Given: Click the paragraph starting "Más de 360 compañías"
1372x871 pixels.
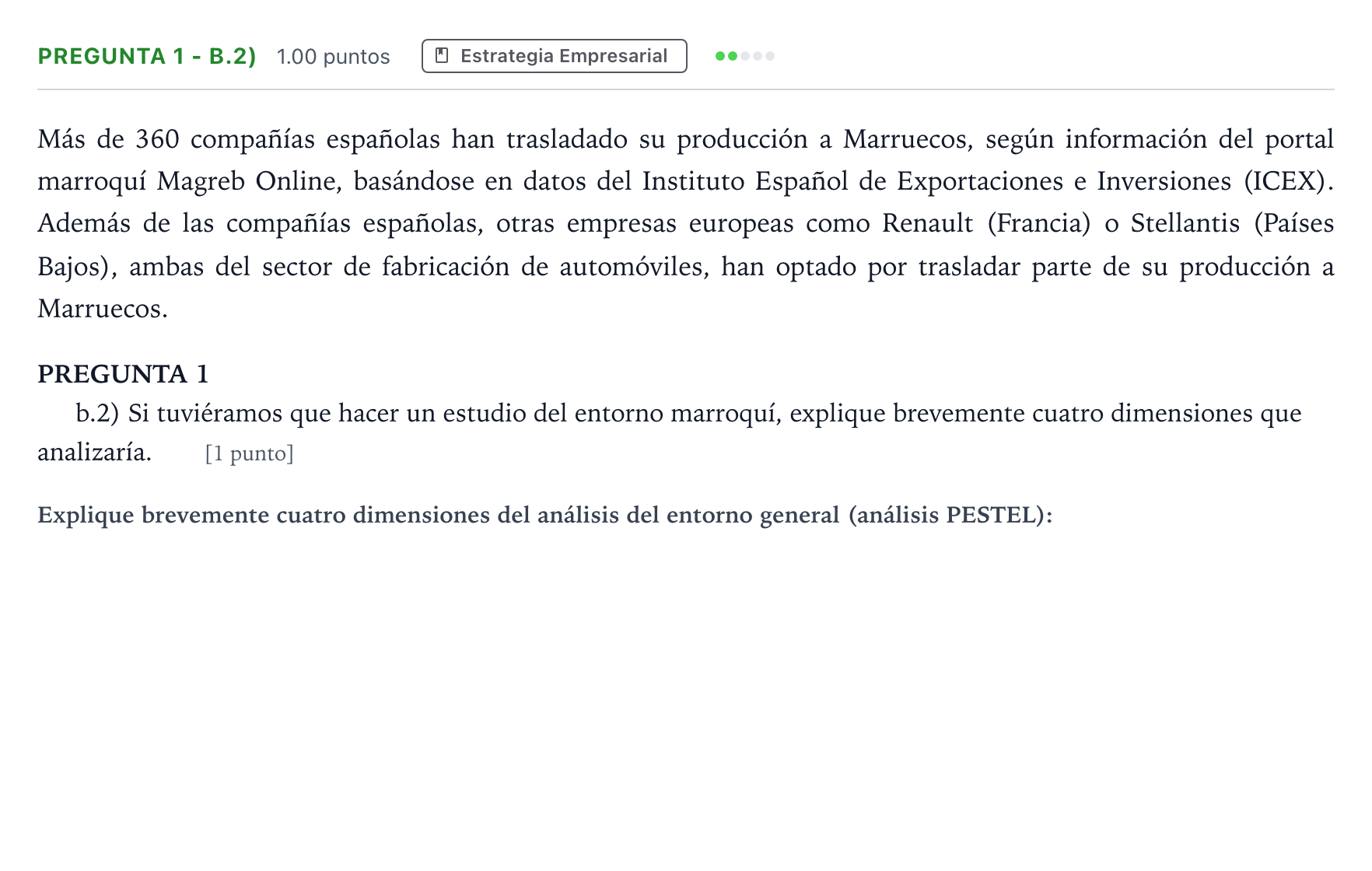Looking at the screenshot, I should click(685, 224).
